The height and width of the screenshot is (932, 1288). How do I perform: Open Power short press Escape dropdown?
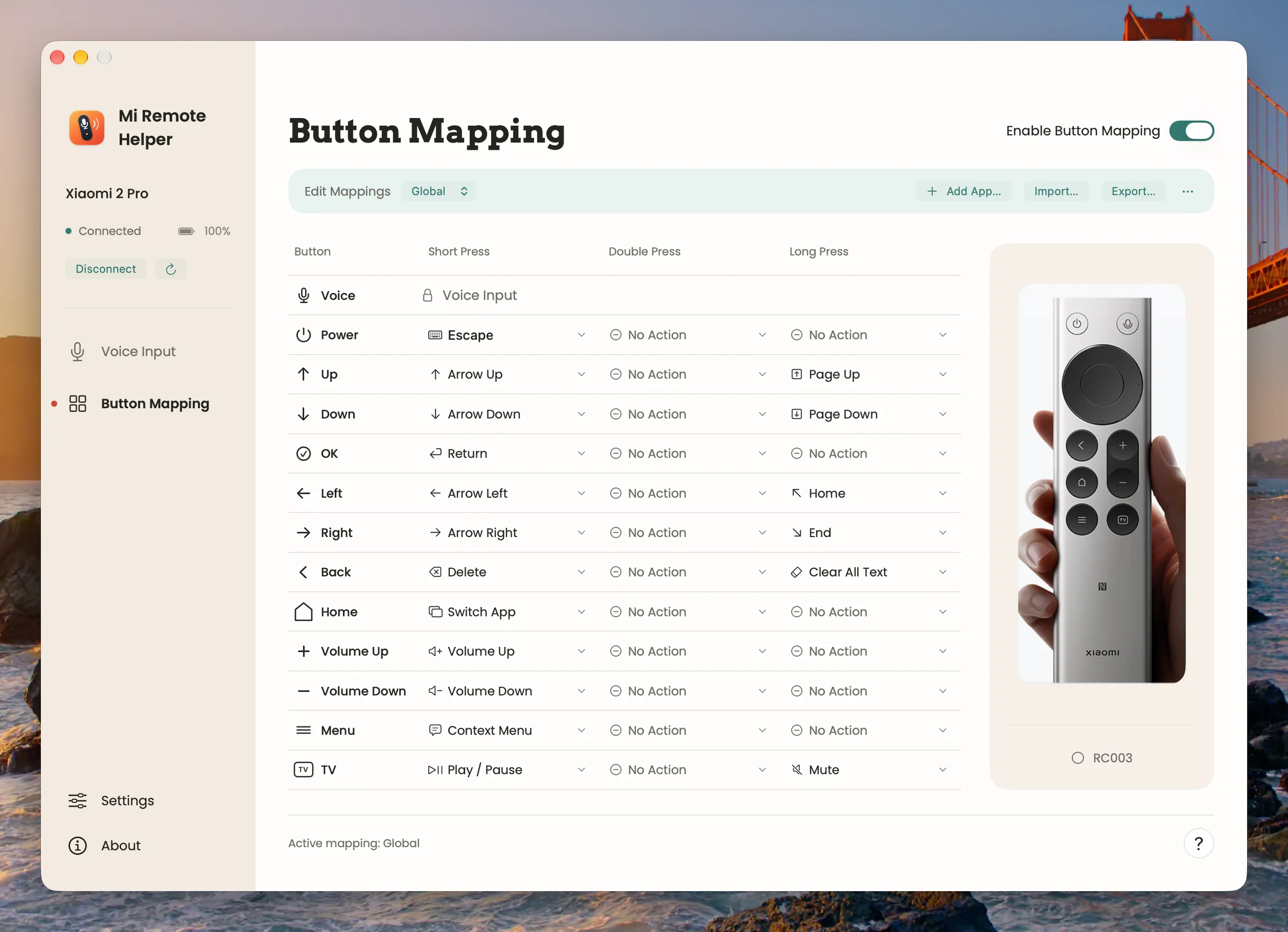507,335
